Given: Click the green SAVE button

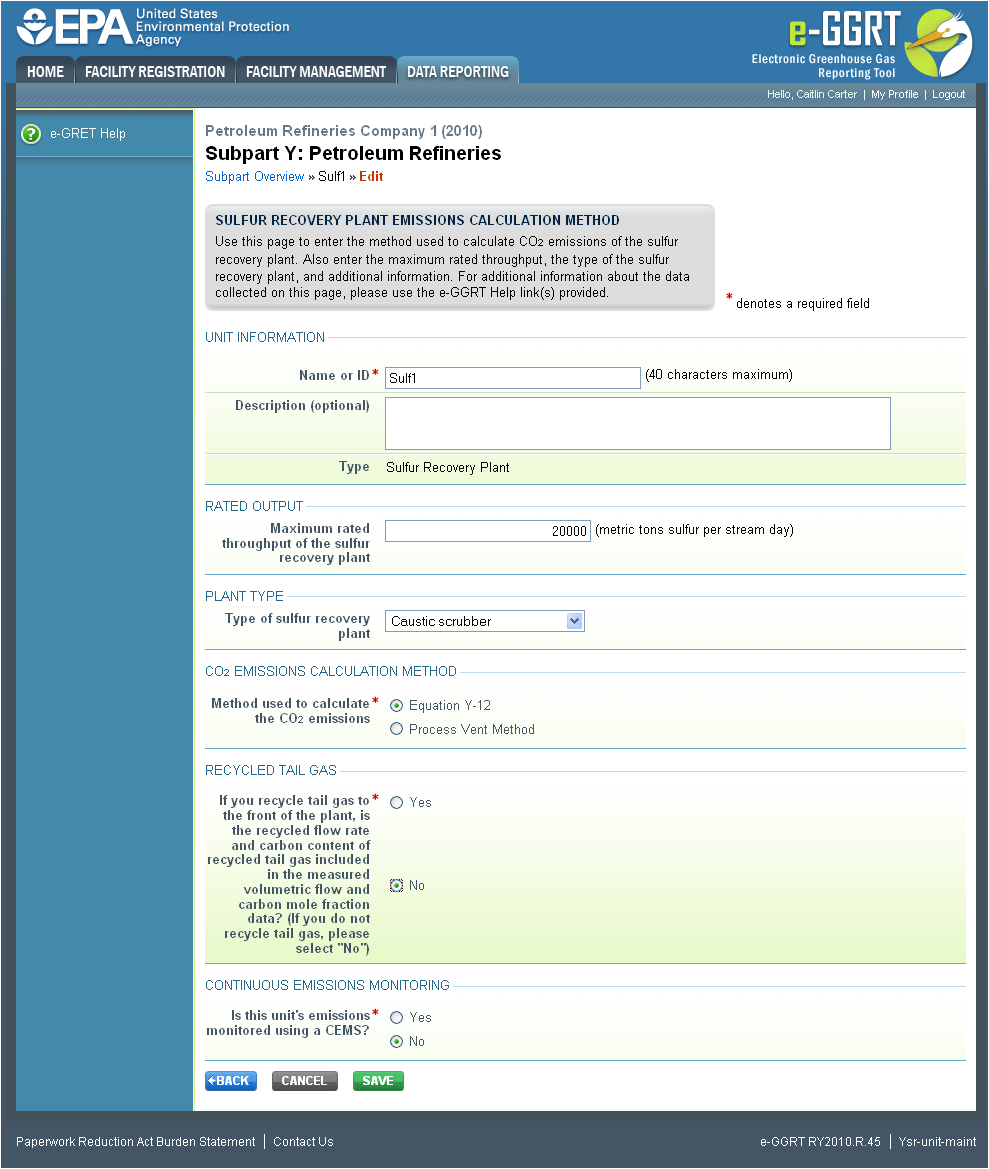Looking at the screenshot, I should 378,1081.
